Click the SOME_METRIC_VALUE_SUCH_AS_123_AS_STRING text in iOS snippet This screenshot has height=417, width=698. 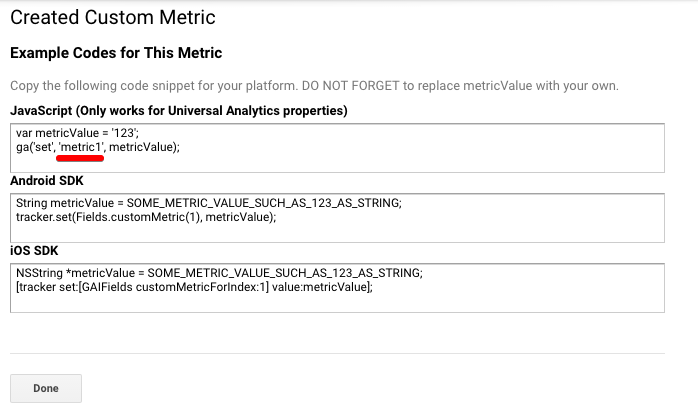tap(284, 273)
